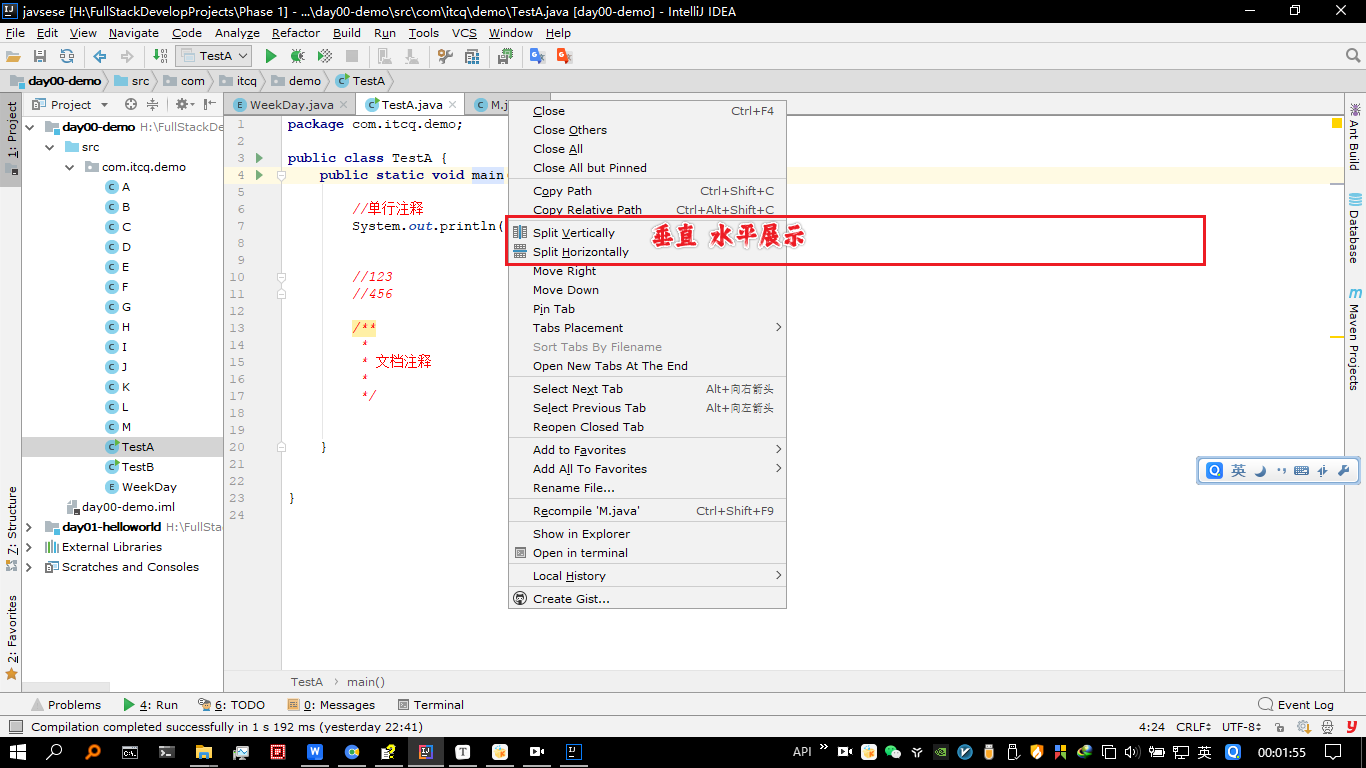The width and height of the screenshot is (1366, 768).
Task: Navigate Forward with the gray arrow
Action: click(x=126, y=56)
